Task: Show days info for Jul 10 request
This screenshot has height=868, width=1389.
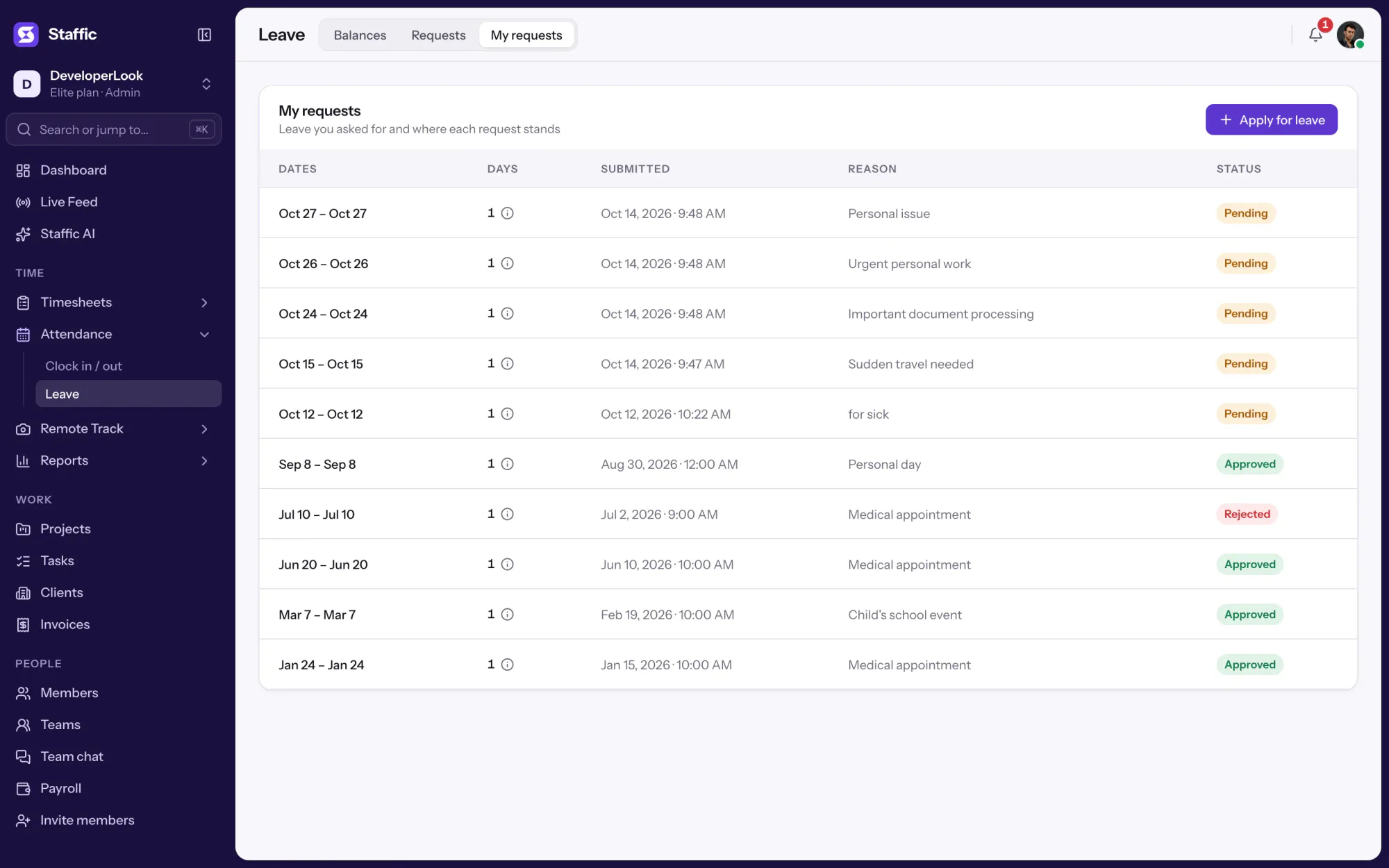Action: point(508,514)
